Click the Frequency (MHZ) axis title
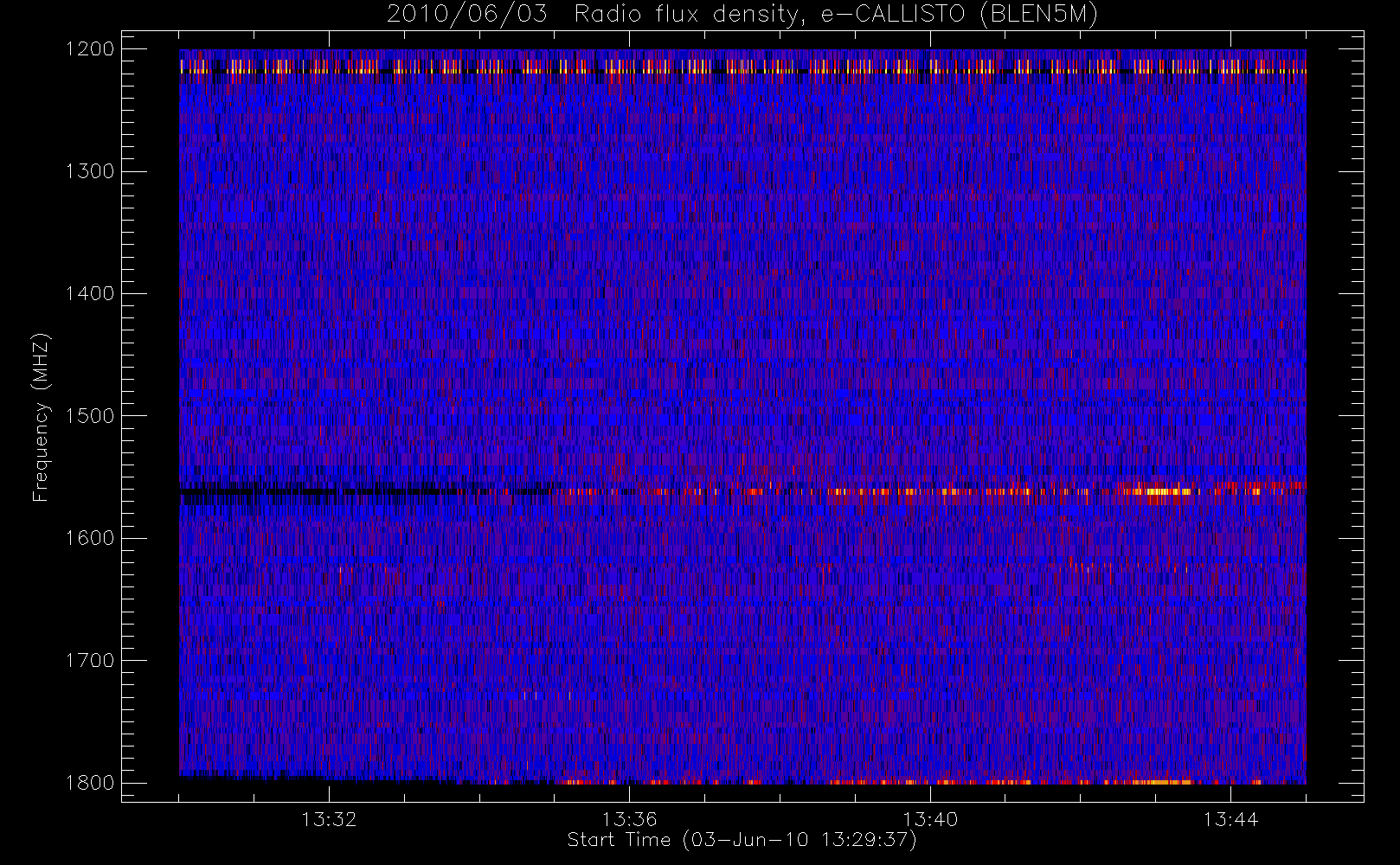1400x865 pixels. pyautogui.click(x=41, y=417)
